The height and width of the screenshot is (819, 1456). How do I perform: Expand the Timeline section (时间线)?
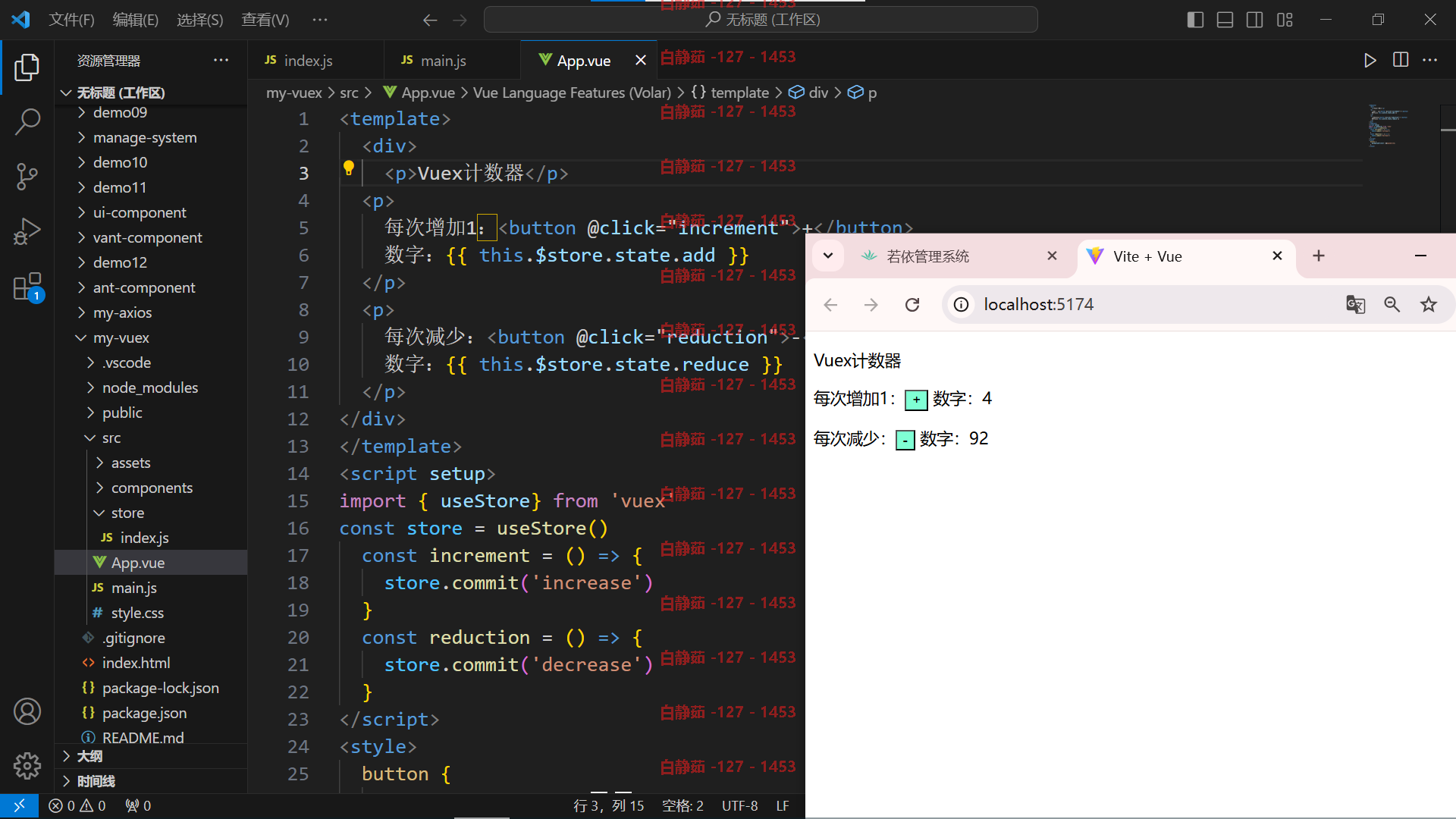[x=96, y=781]
